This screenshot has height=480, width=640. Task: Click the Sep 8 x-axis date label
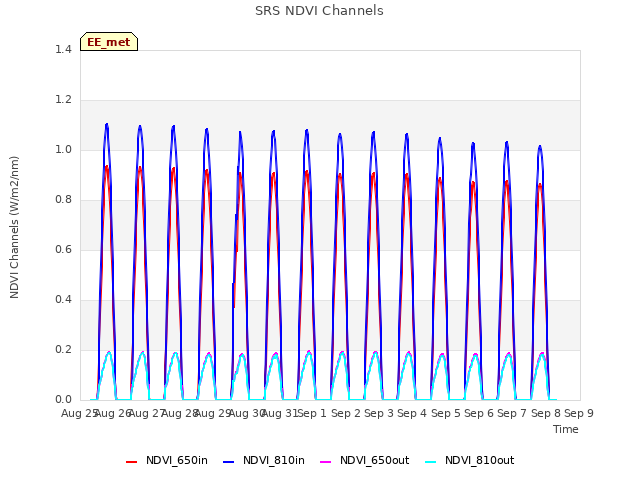click(546, 413)
